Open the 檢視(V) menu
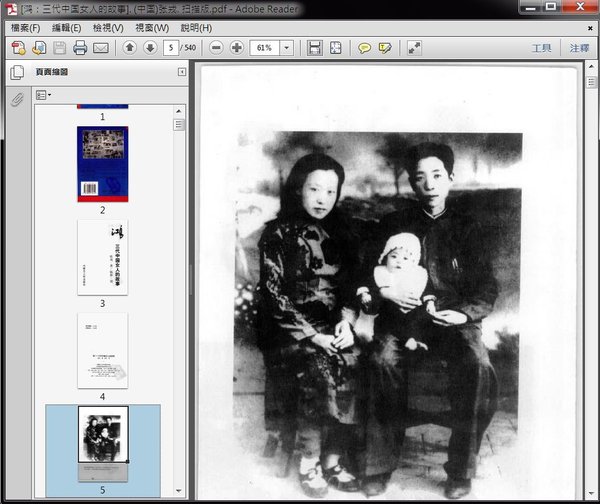 tap(107, 28)
